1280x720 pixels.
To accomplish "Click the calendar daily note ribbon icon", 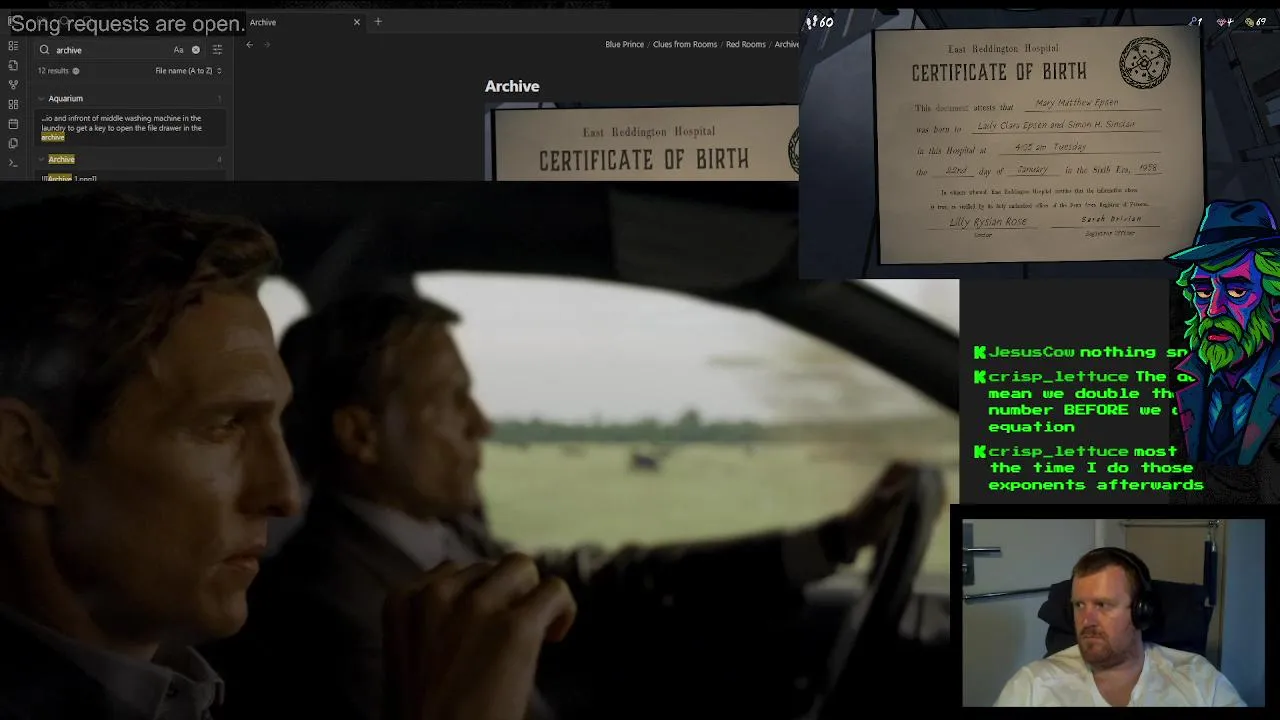I will point(13,124).
